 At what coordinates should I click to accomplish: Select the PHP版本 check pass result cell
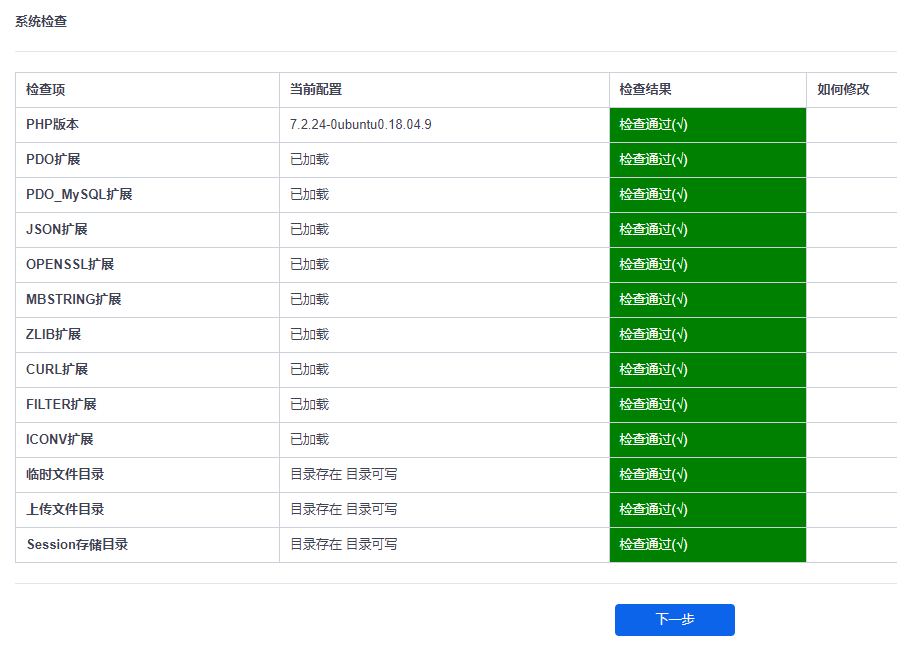point(708,125)
